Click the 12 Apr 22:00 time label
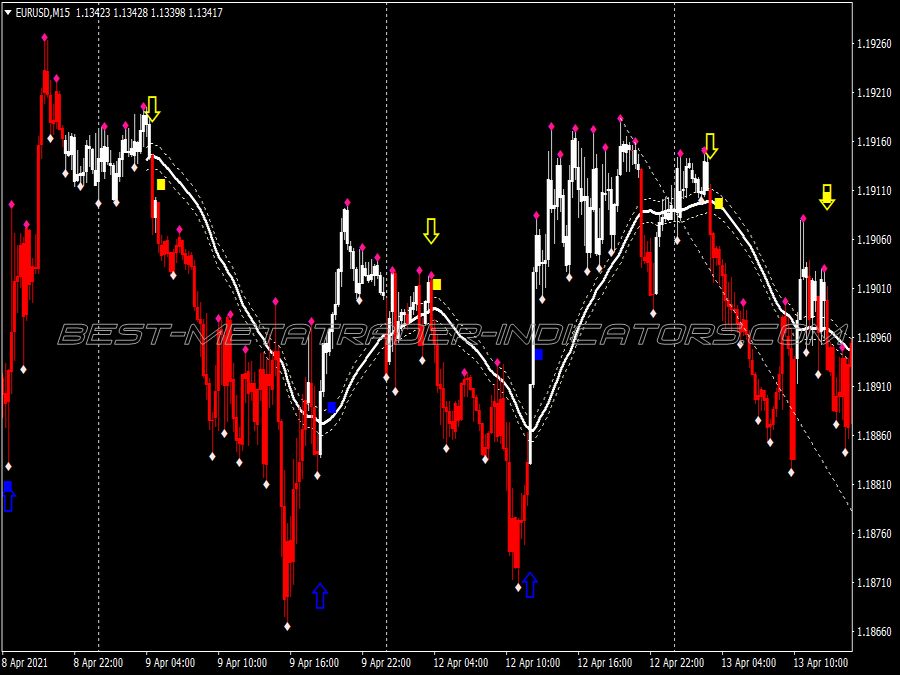The width and height of the screenshot is (900, 675). click(677, 663)
